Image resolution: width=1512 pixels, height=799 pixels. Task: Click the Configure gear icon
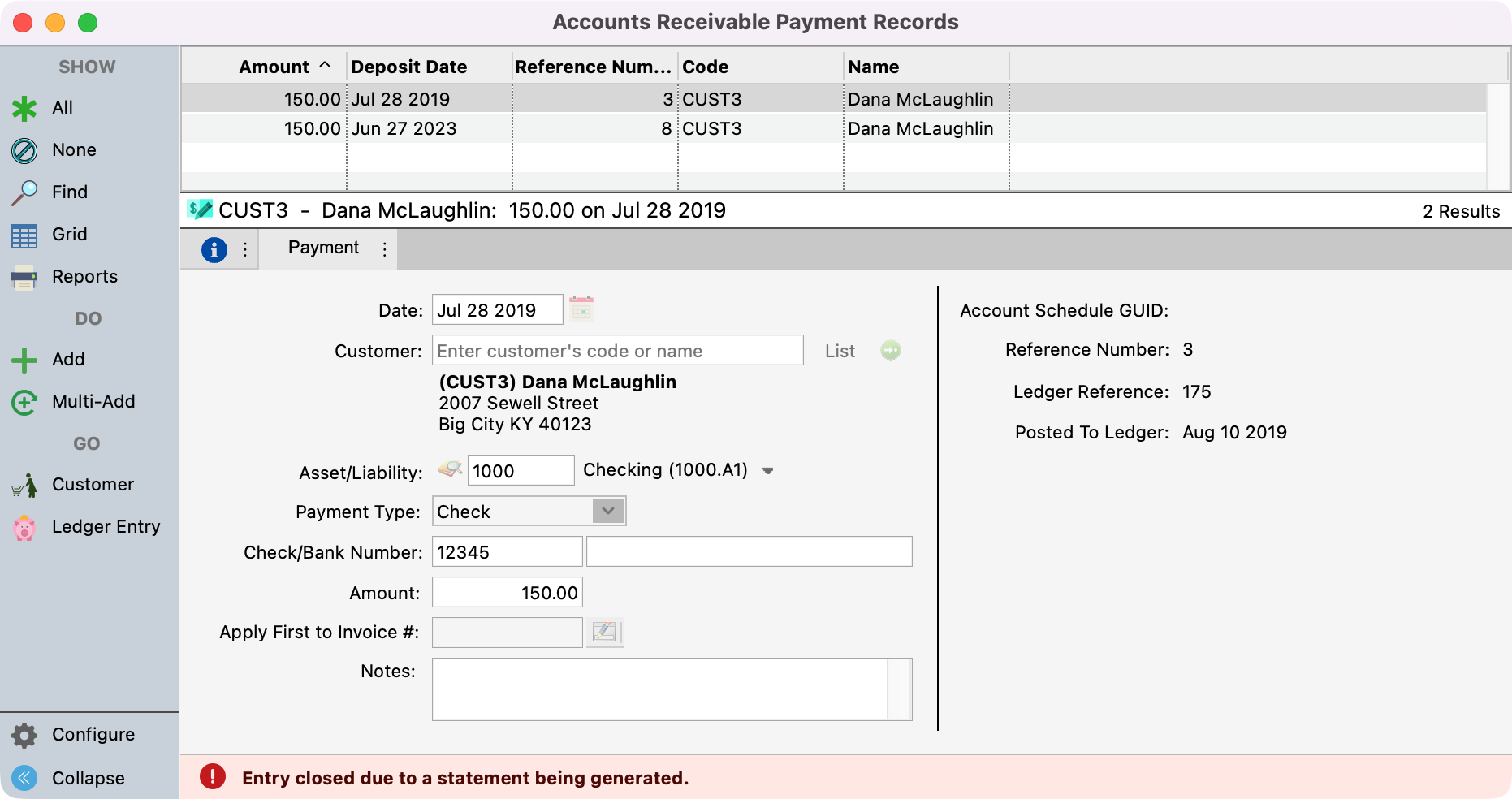24,735
